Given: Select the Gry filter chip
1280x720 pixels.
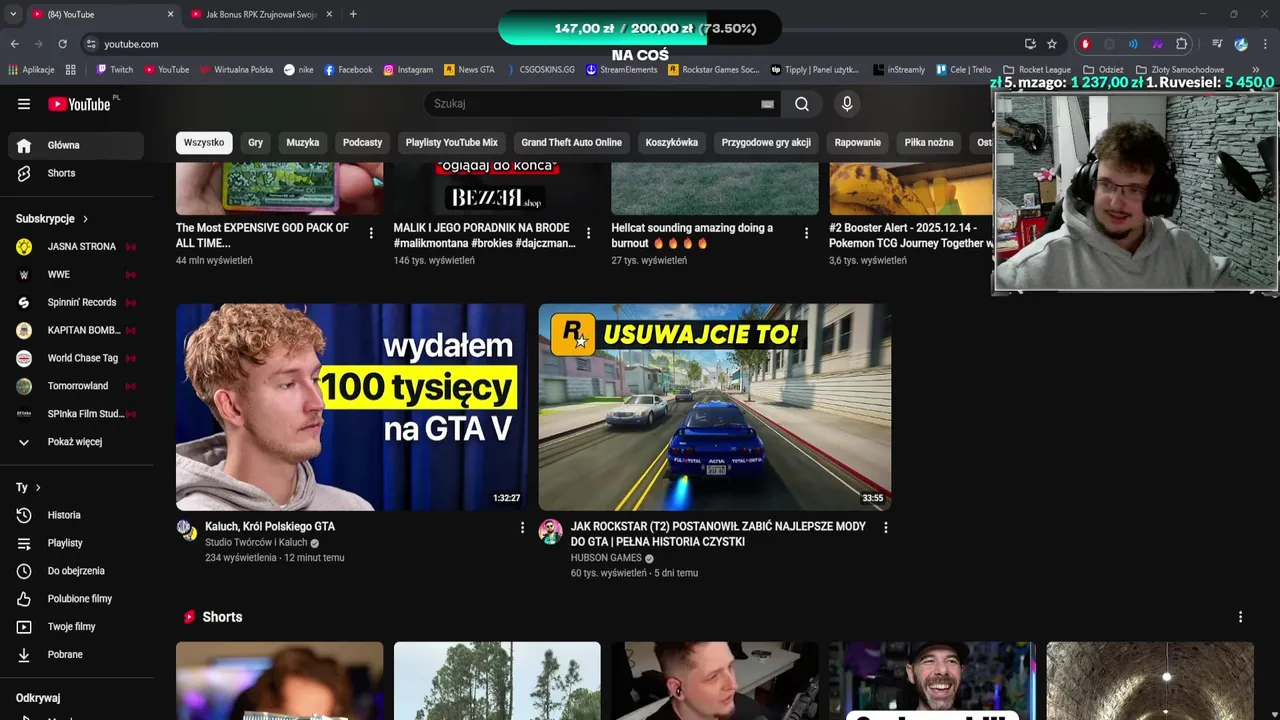Looking at the screenshot, I should click(256, 143).
